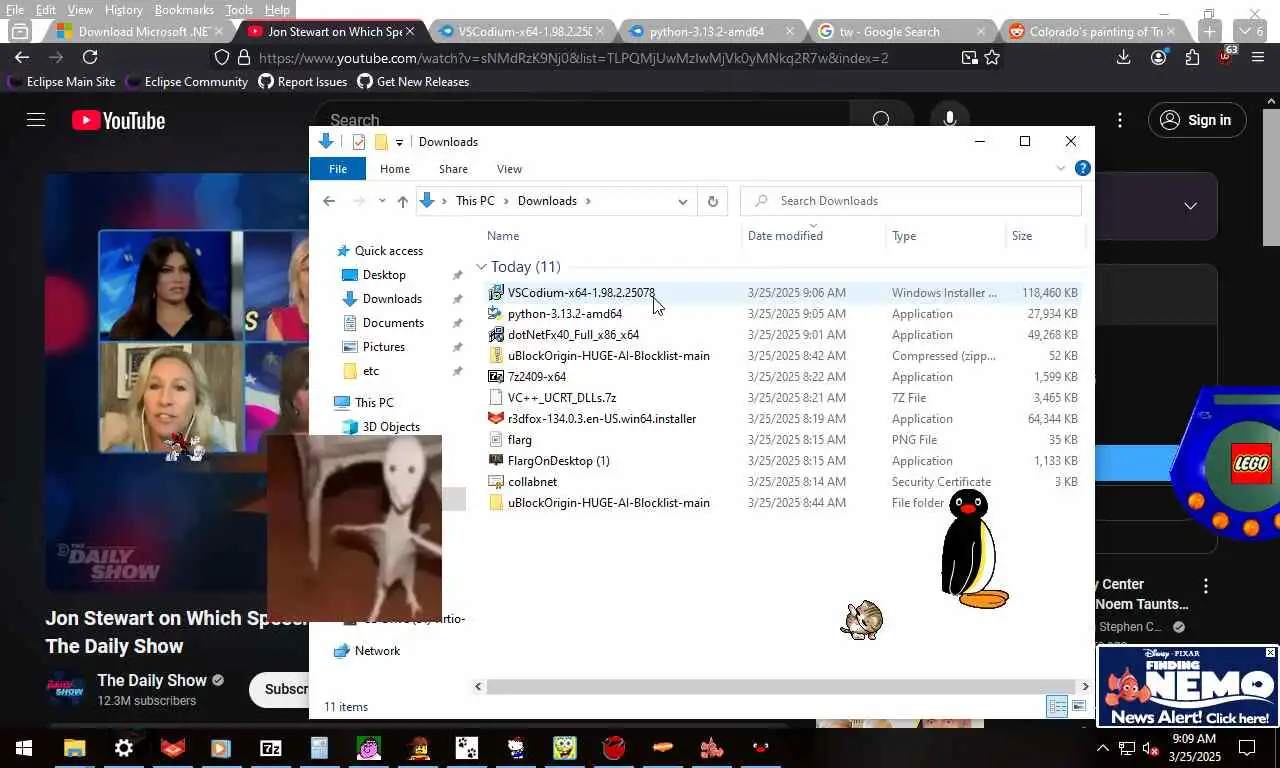Image resolution: width=1280 pixels, height=768 pixels.
Task: Open the Report Issues bookmark
Action: point(303,82)
